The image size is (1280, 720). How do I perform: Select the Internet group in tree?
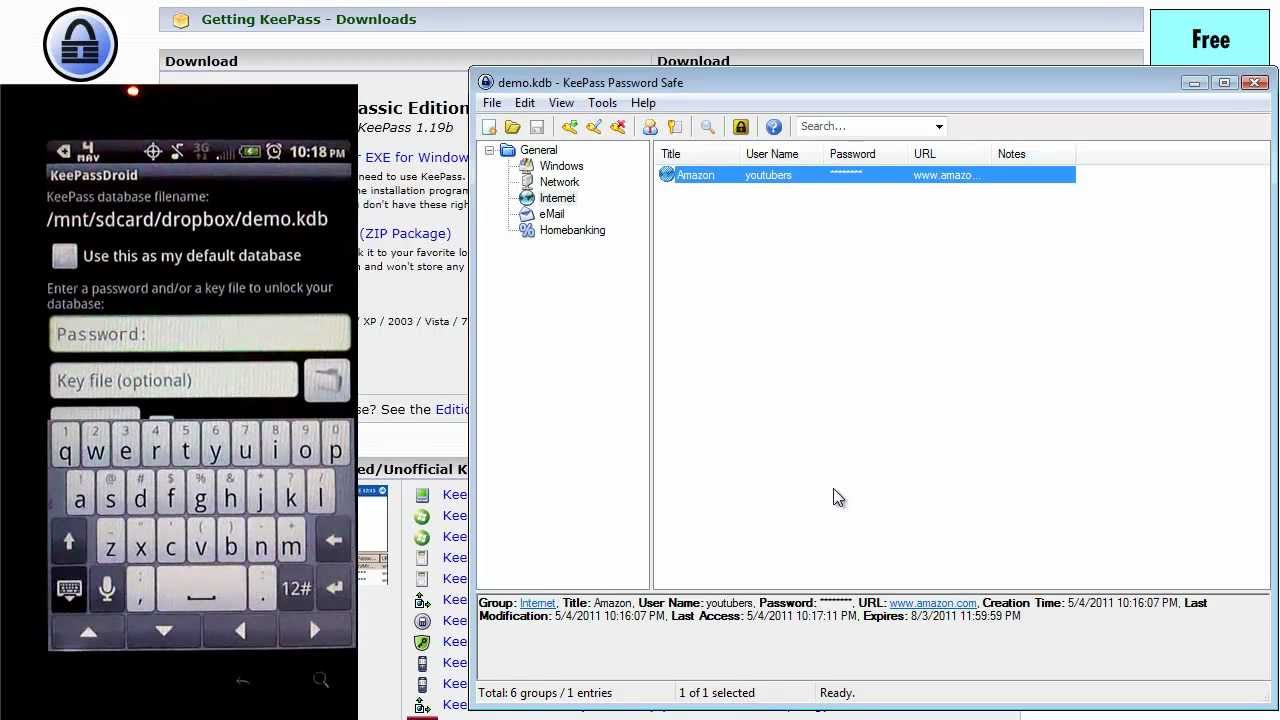(x=557, y=198)
